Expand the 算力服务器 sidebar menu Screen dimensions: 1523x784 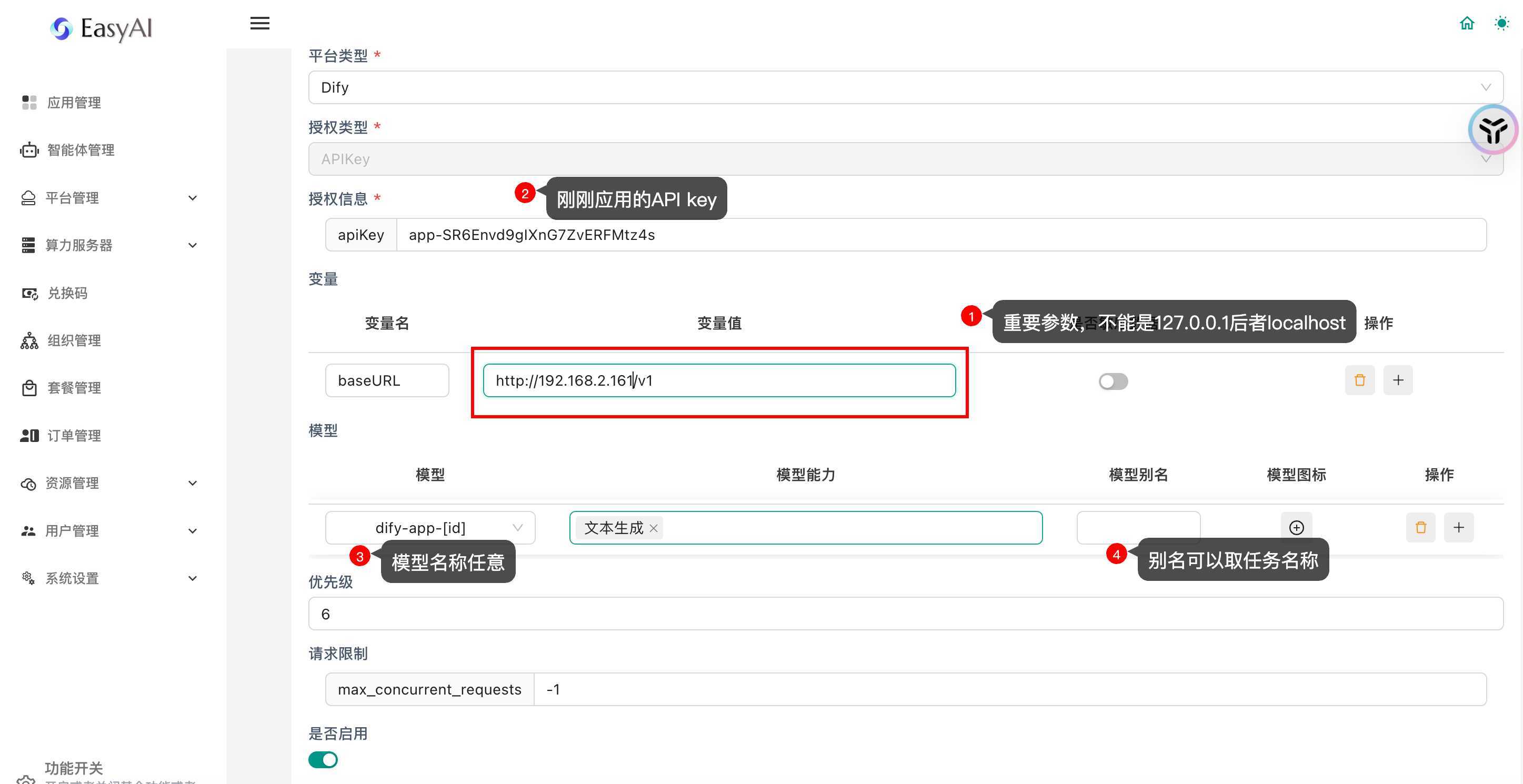[x=109, y=245]
